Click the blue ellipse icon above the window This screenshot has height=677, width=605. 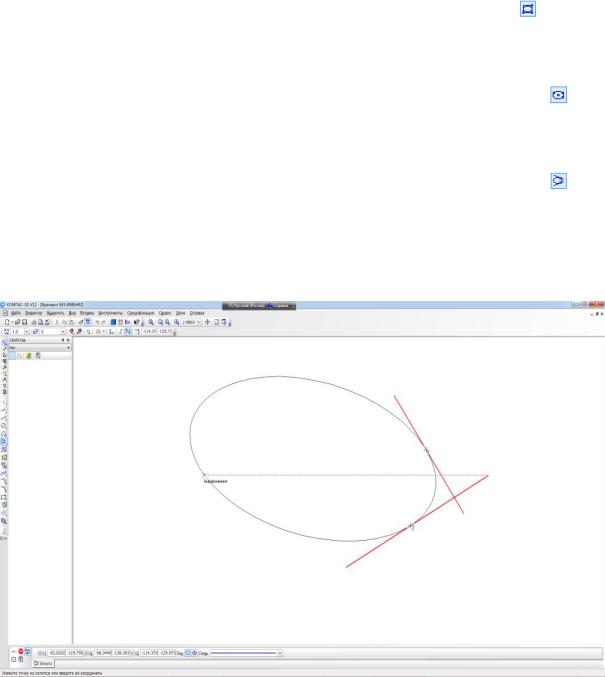(559, 93)
